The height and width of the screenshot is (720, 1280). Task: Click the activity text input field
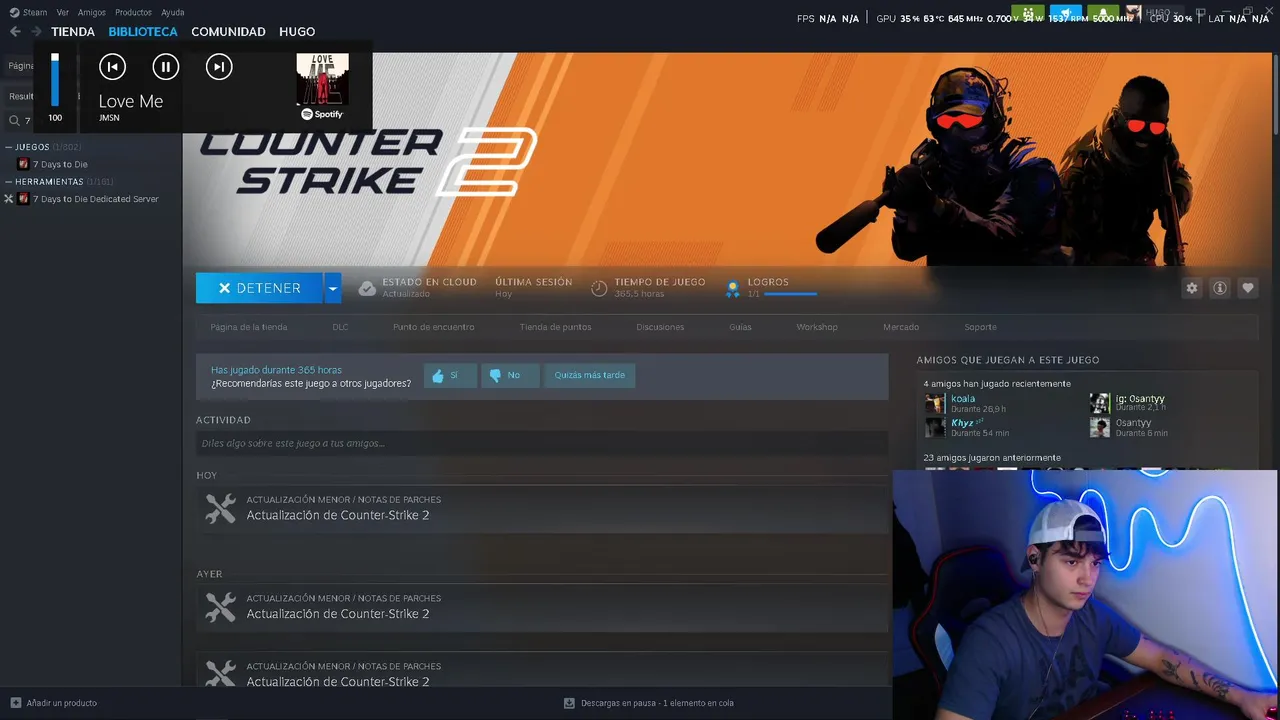[x=542, y=443]
